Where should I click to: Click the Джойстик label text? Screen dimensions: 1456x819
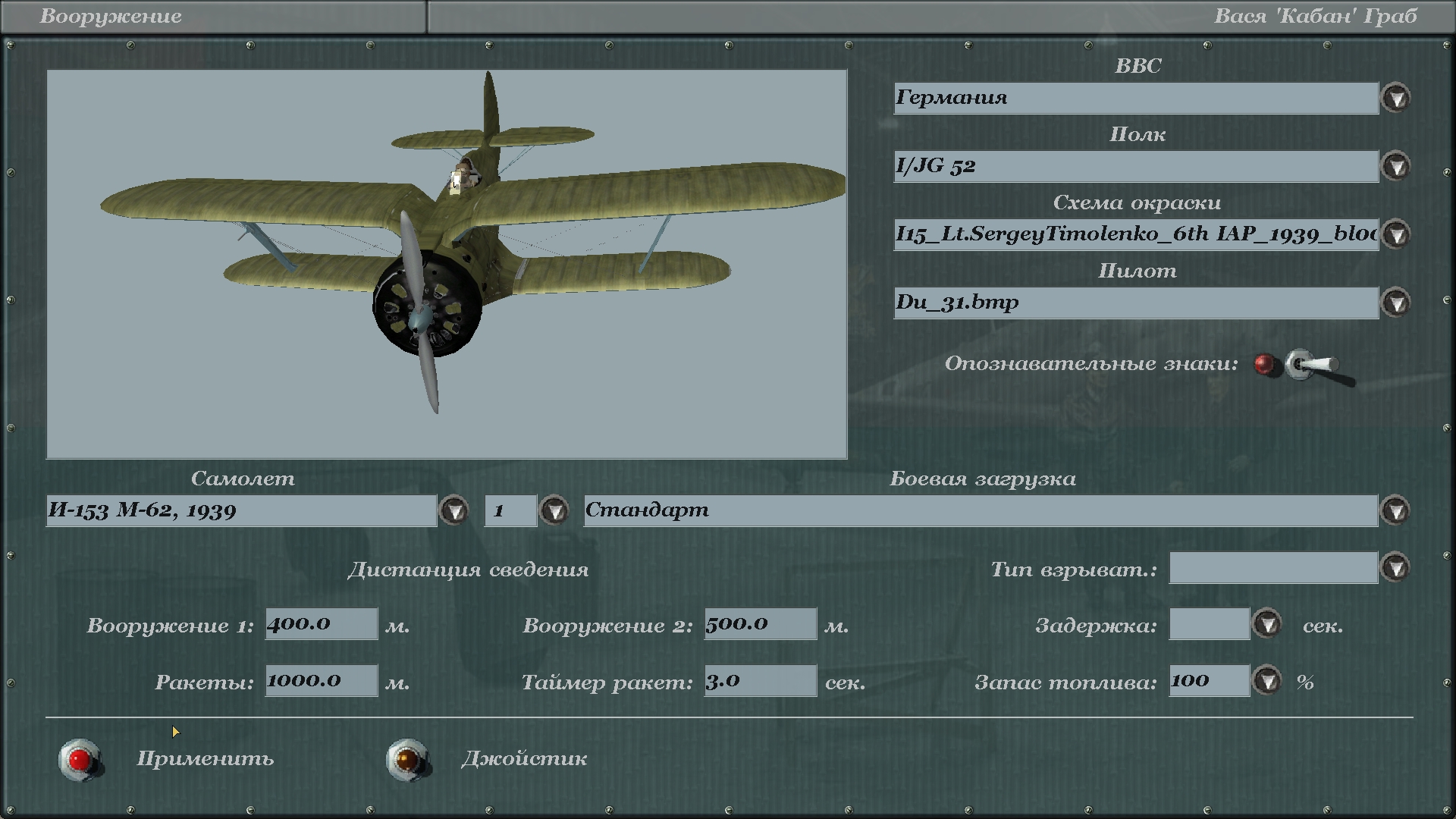click(x=524, y=759)
